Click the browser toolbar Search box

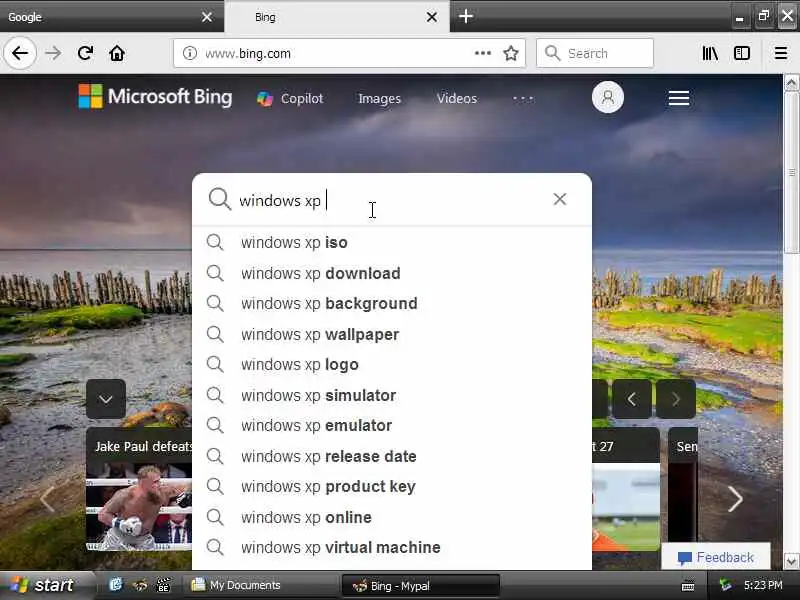[x=595, y=53]
